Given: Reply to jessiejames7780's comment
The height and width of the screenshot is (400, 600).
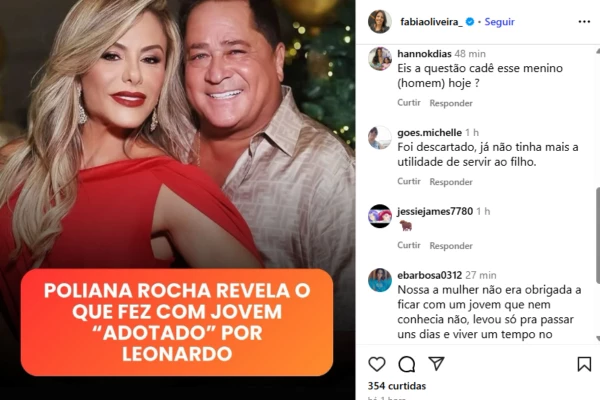Looking at the screenshot, I should [x=451, y=245].
